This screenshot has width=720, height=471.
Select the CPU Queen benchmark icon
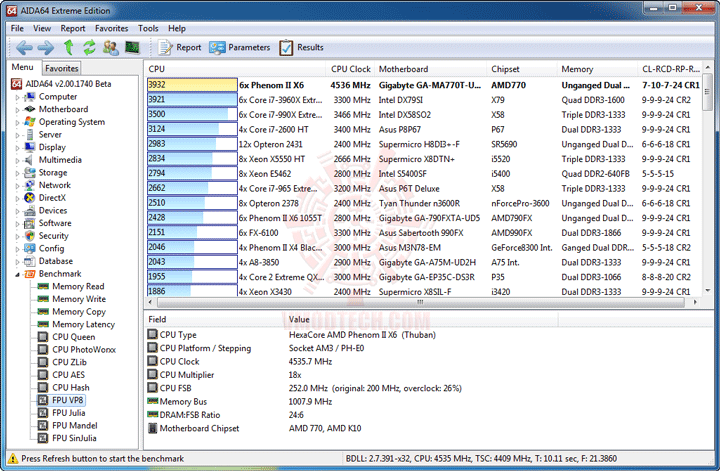coord(43,337)
